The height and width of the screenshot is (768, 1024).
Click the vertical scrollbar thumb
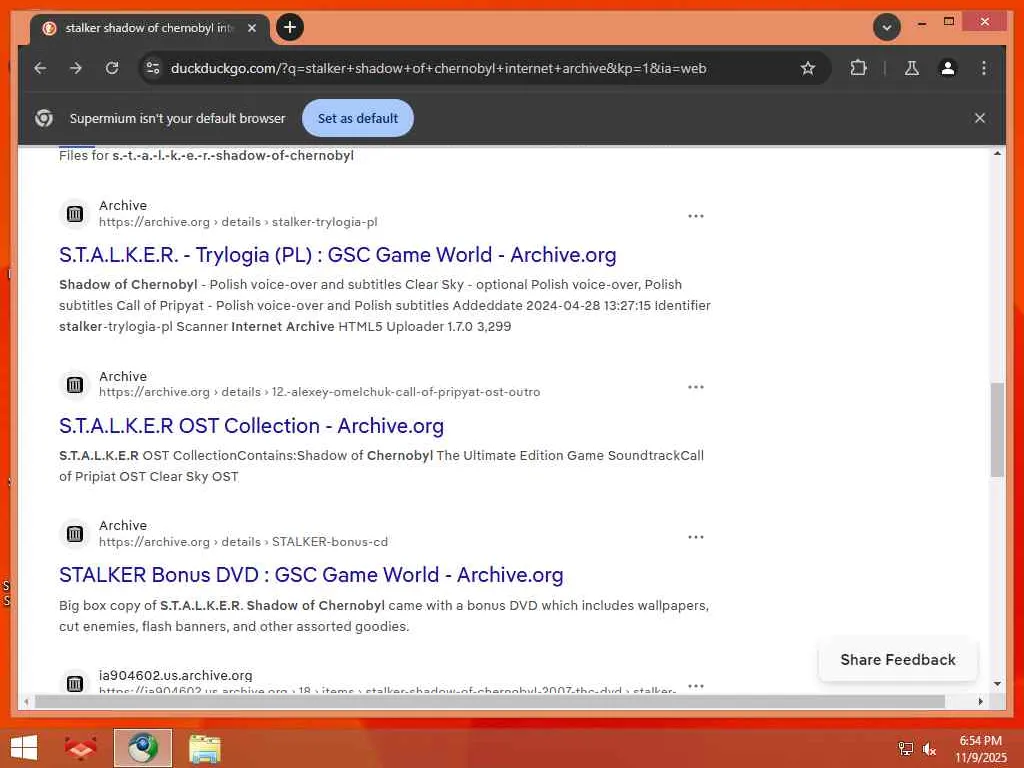tap(997, 430)
